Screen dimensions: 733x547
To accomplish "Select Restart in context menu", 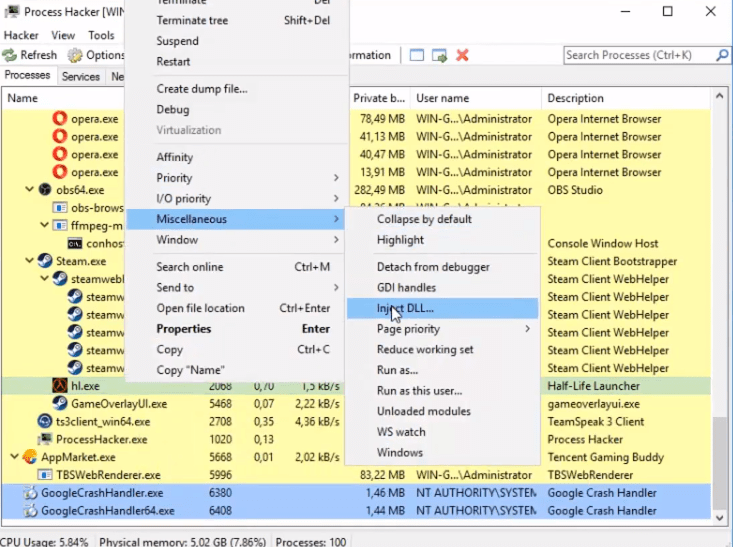I will coord(237,62).
